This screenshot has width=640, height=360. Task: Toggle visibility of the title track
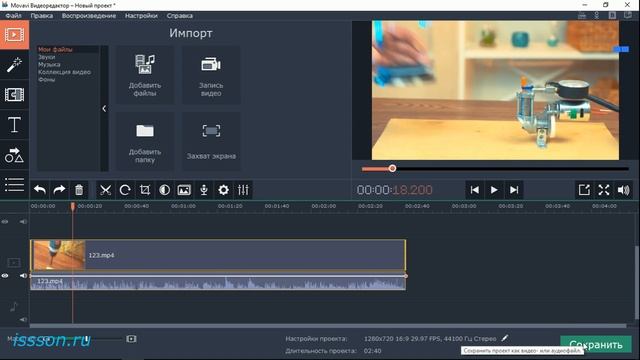point(5,222)
